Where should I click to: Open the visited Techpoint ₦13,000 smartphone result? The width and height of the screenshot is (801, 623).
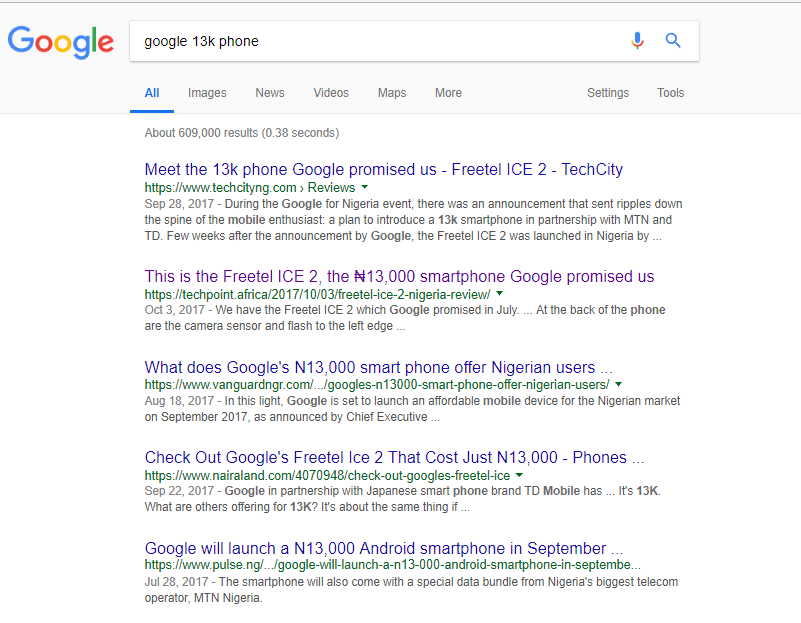click(399, 276)
